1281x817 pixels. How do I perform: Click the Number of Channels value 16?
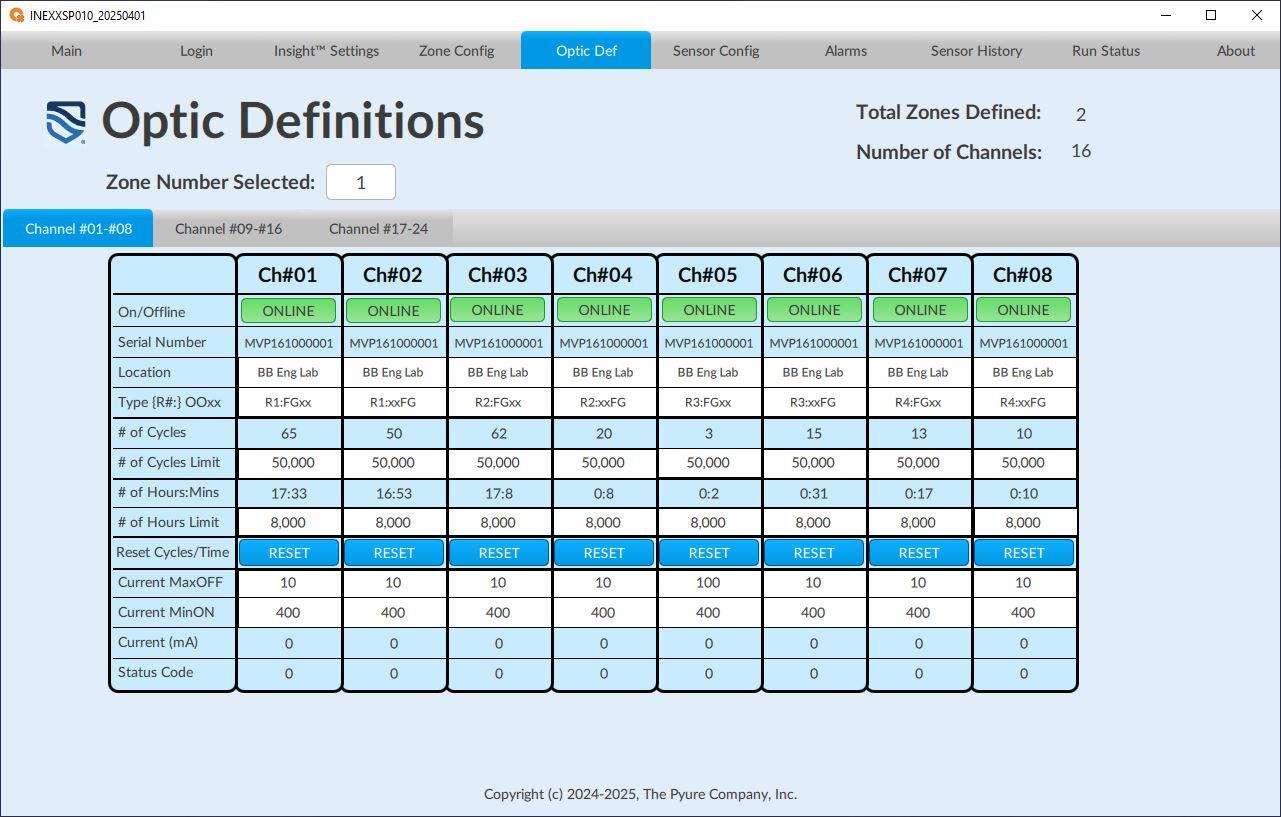pyautogui.click(x=1081, y=151)
